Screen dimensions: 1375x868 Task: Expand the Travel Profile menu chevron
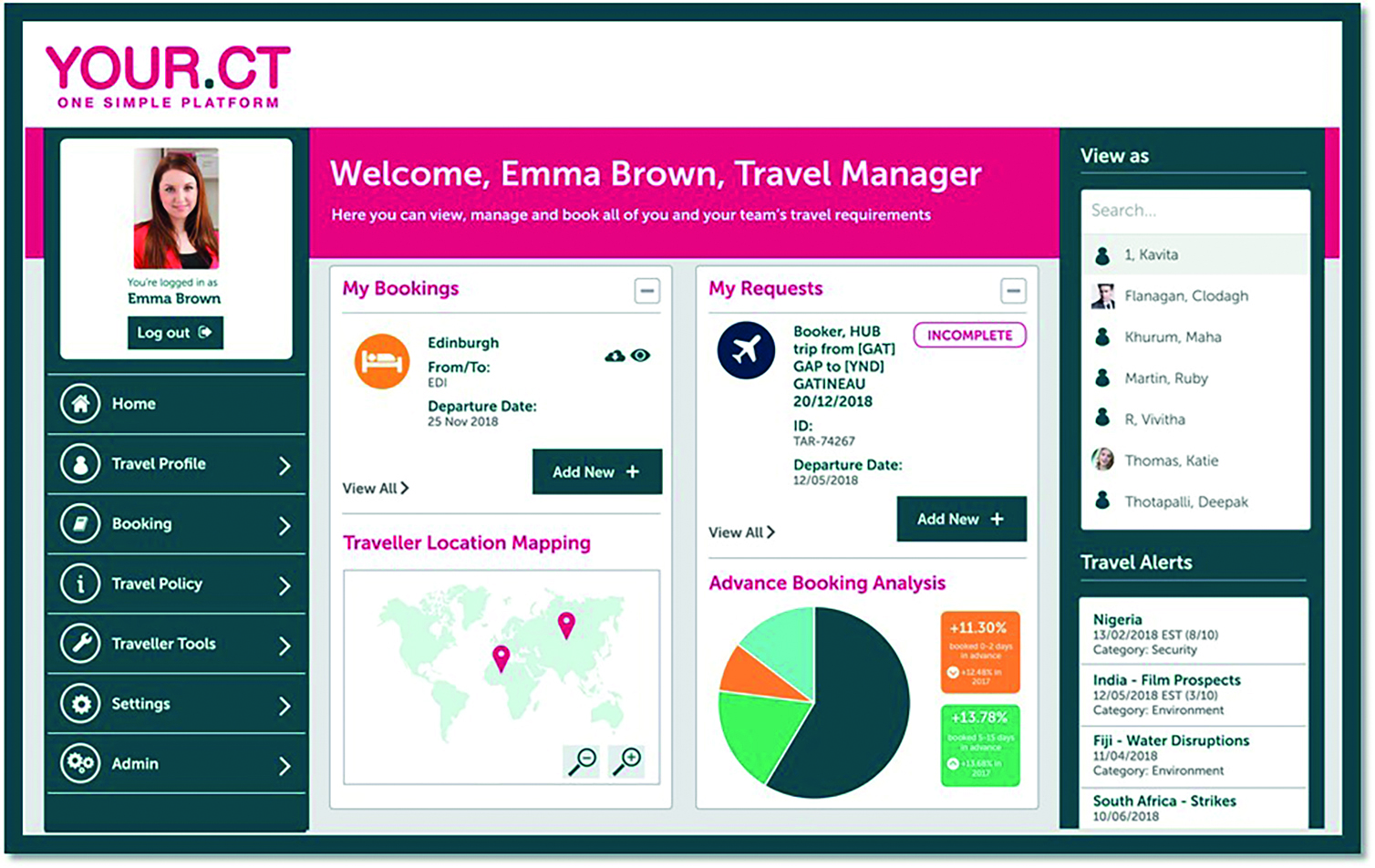pos(284,465)
